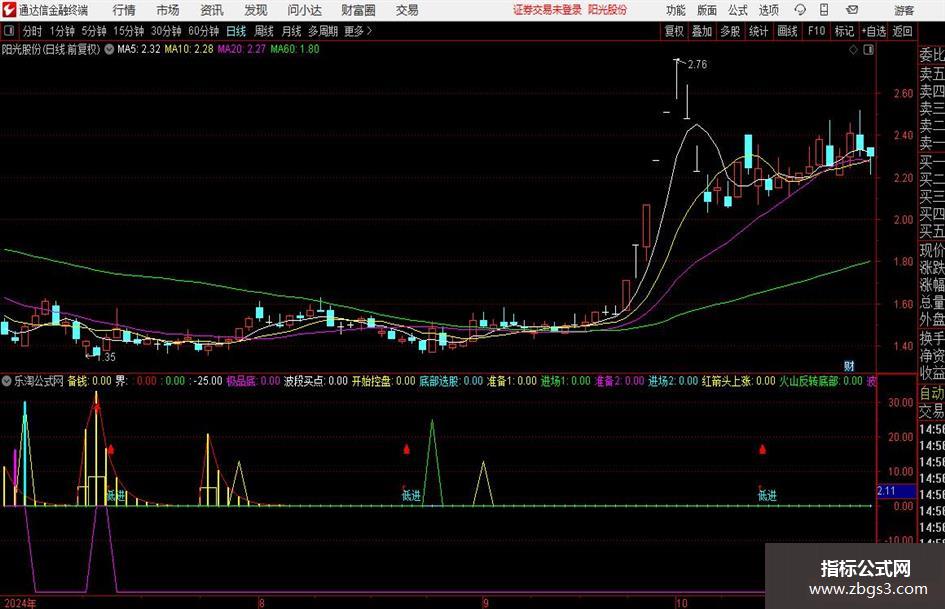The width and height of the screenshot is (945, 609).
Task: Click the 极品底 indicator label
Action: tap(241, 381)
